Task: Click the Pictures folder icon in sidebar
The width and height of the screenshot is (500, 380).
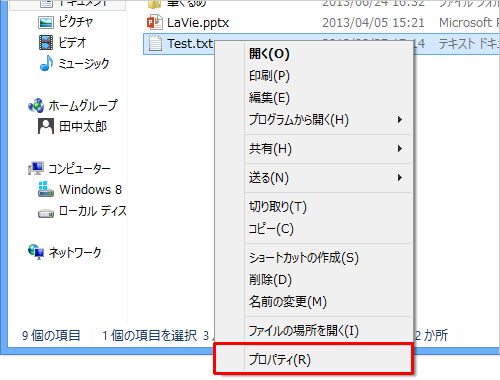Action: pos(46,22)
